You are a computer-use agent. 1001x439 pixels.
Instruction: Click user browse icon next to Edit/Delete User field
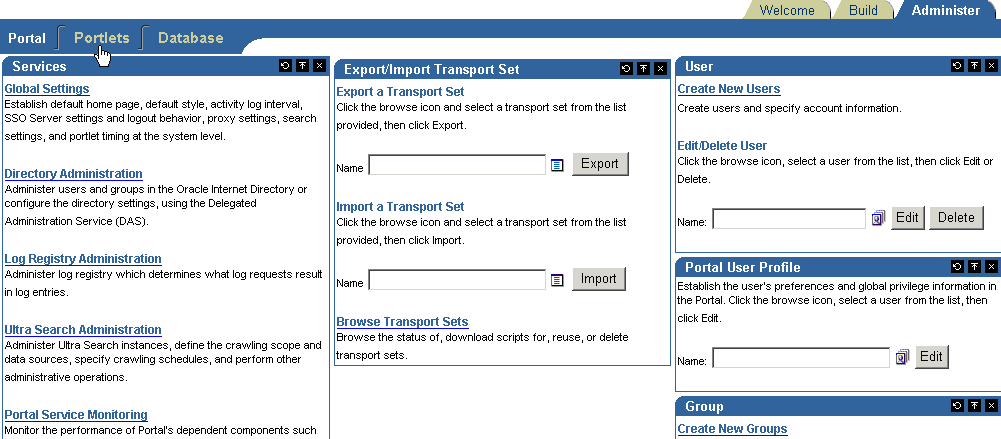pyautogui.click(x=878, y=218)
